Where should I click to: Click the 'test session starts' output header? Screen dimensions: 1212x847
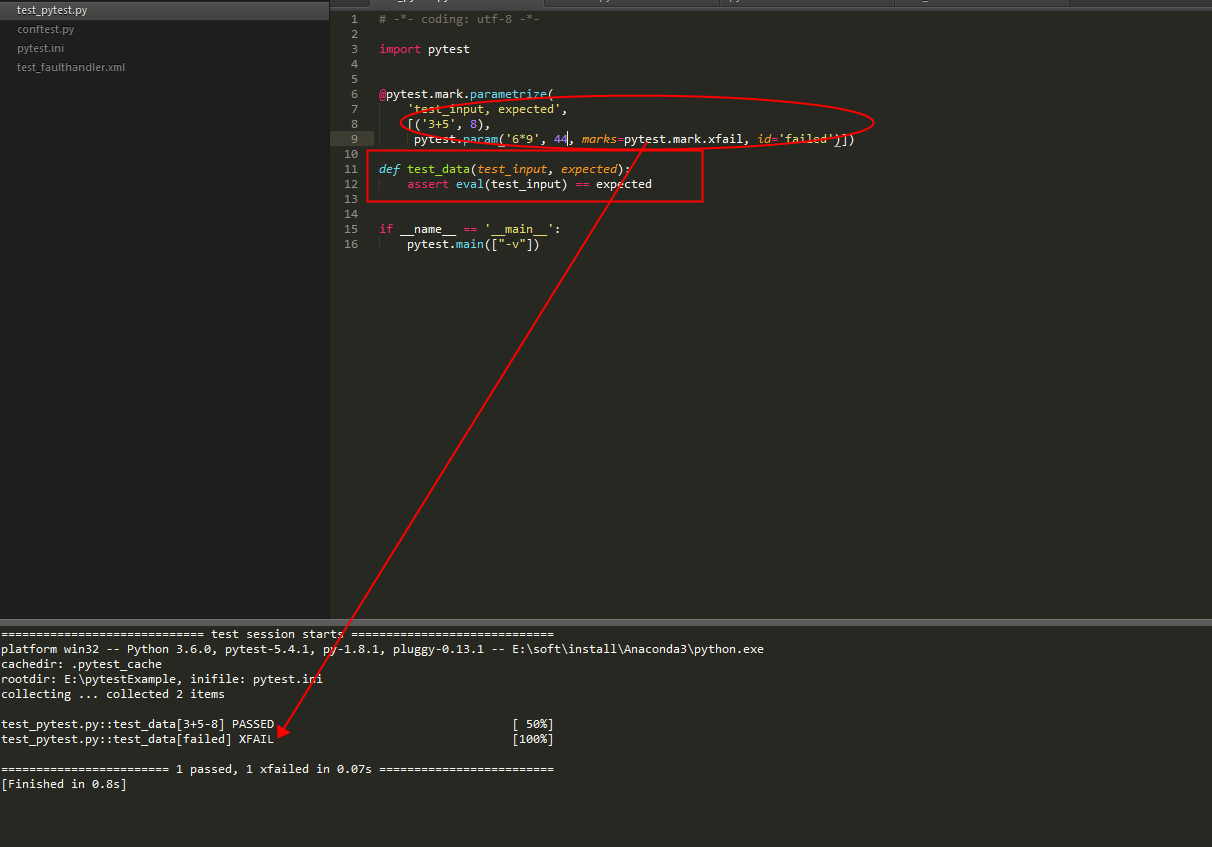point(277,634)
